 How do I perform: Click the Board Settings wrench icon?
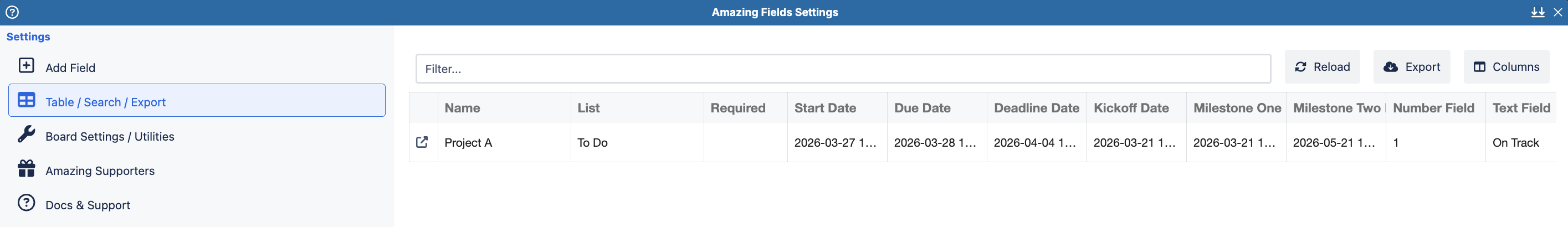click(26, 135)
